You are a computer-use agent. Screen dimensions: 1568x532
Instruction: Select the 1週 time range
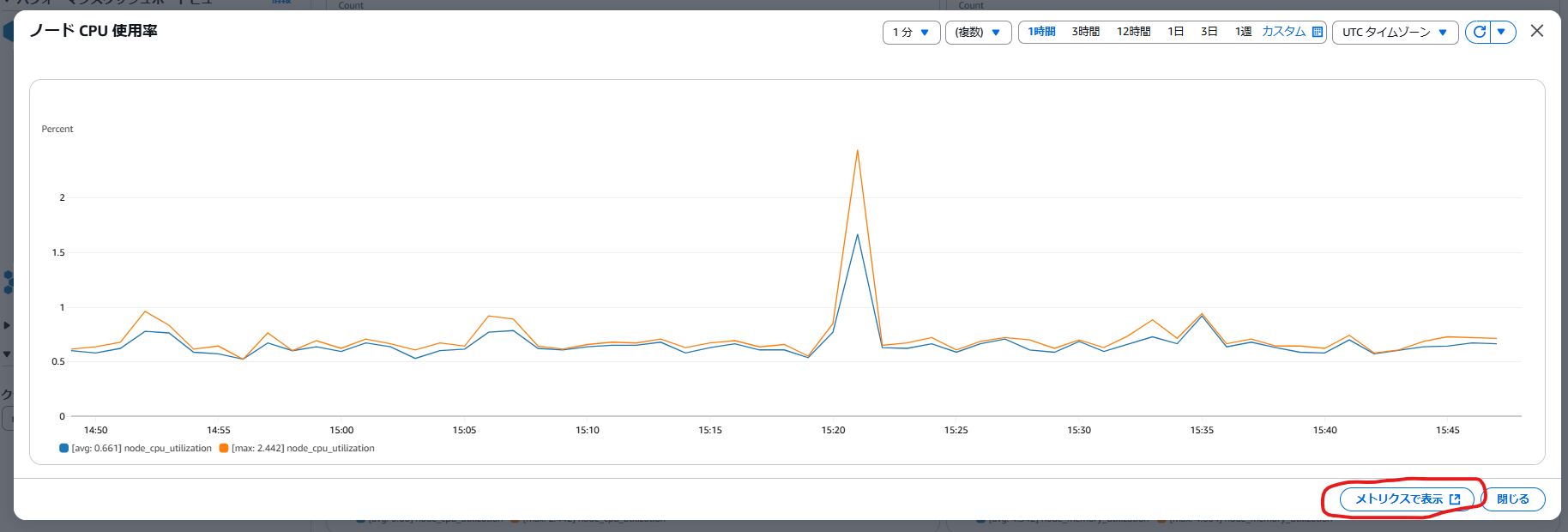(x=1243, y=32)
